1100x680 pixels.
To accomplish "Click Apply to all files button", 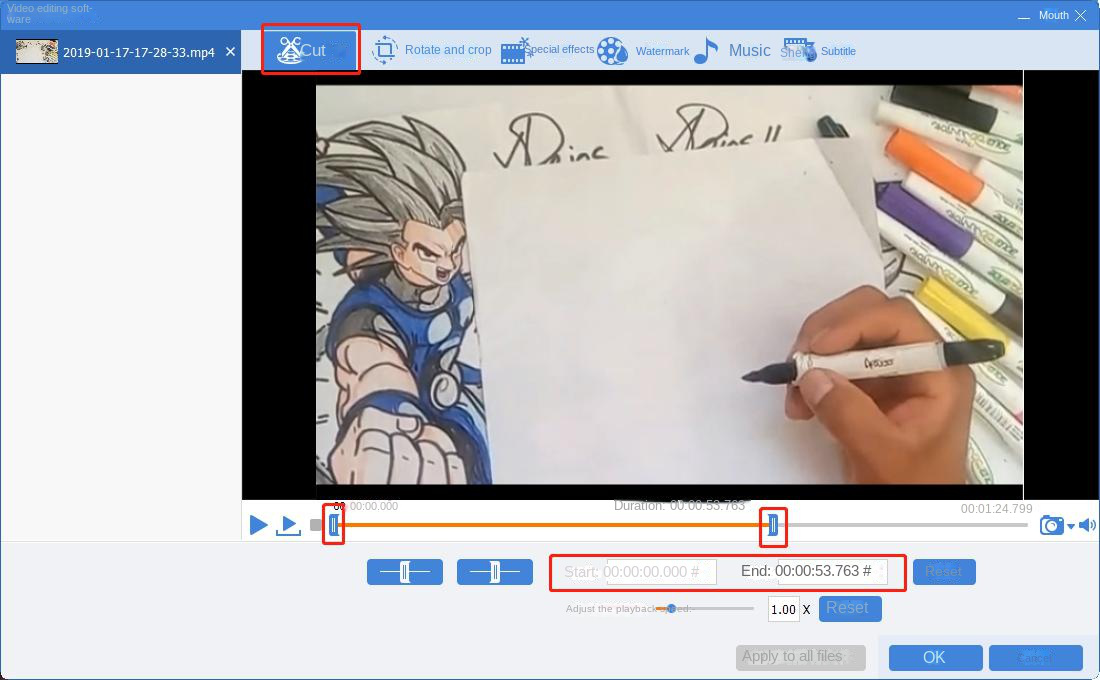I will coord(800,658).
